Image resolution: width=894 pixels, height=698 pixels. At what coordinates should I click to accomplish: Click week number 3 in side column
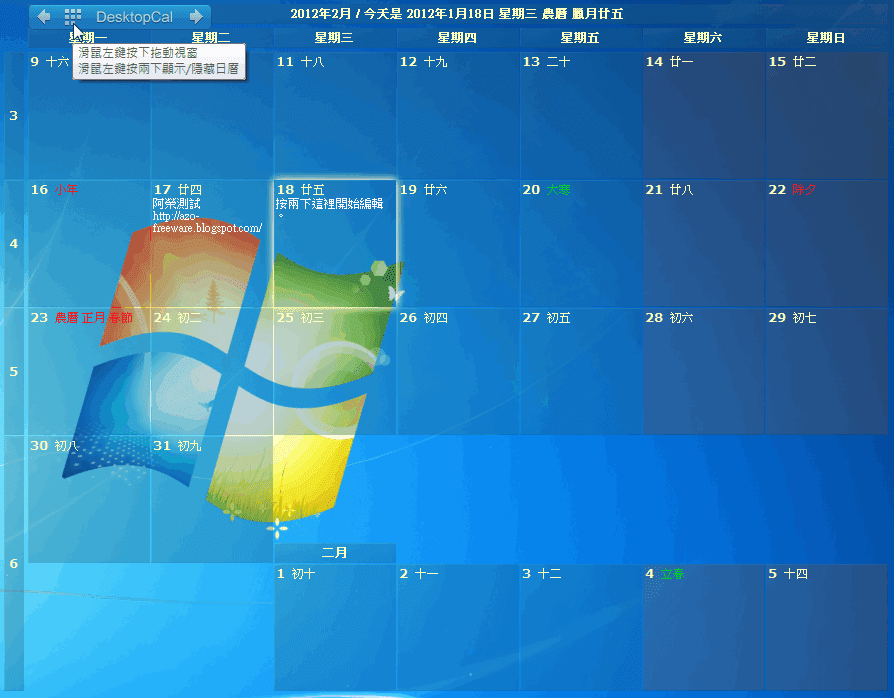(14, 116)
